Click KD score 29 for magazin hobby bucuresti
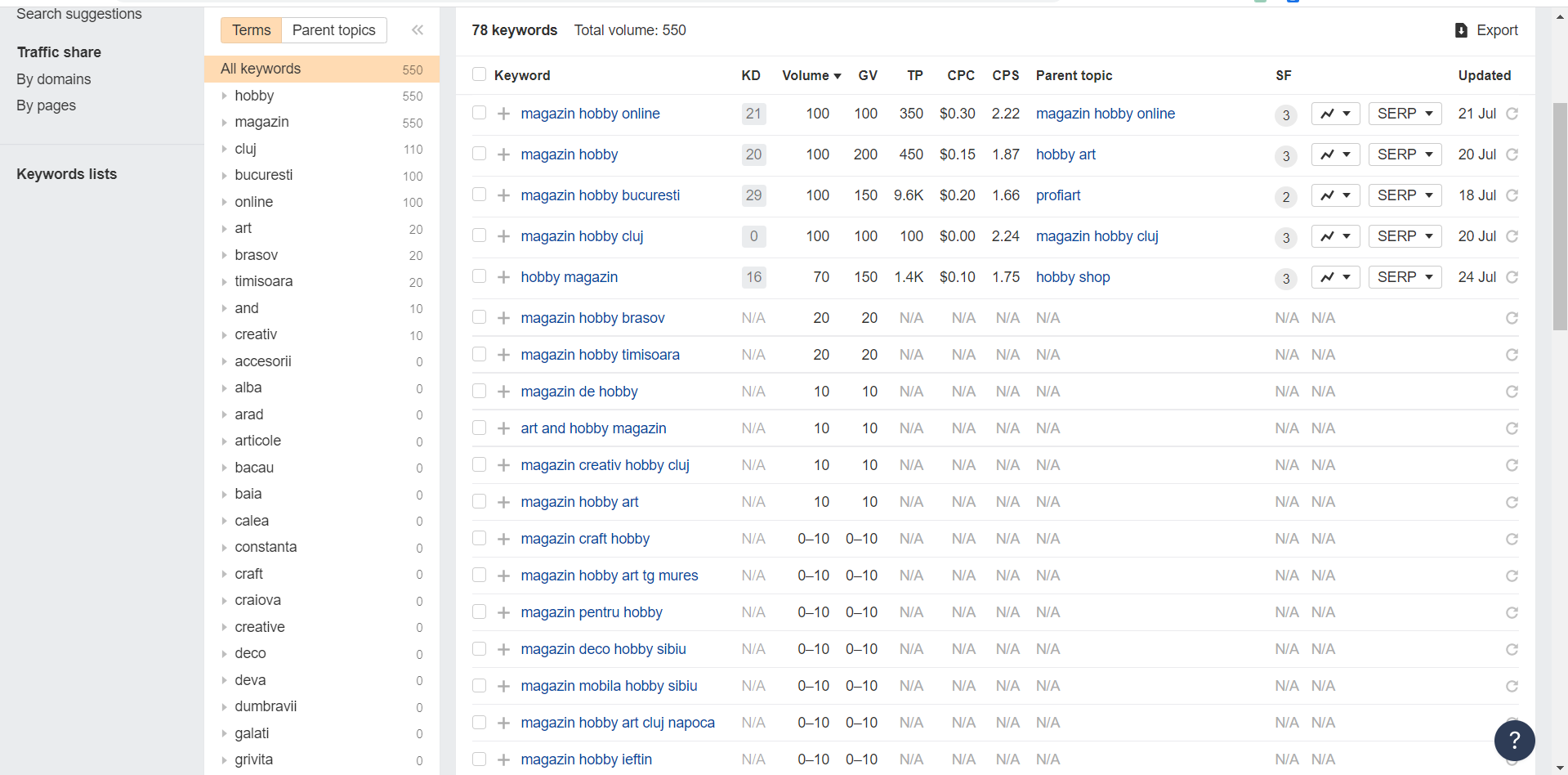 point(753,195)
